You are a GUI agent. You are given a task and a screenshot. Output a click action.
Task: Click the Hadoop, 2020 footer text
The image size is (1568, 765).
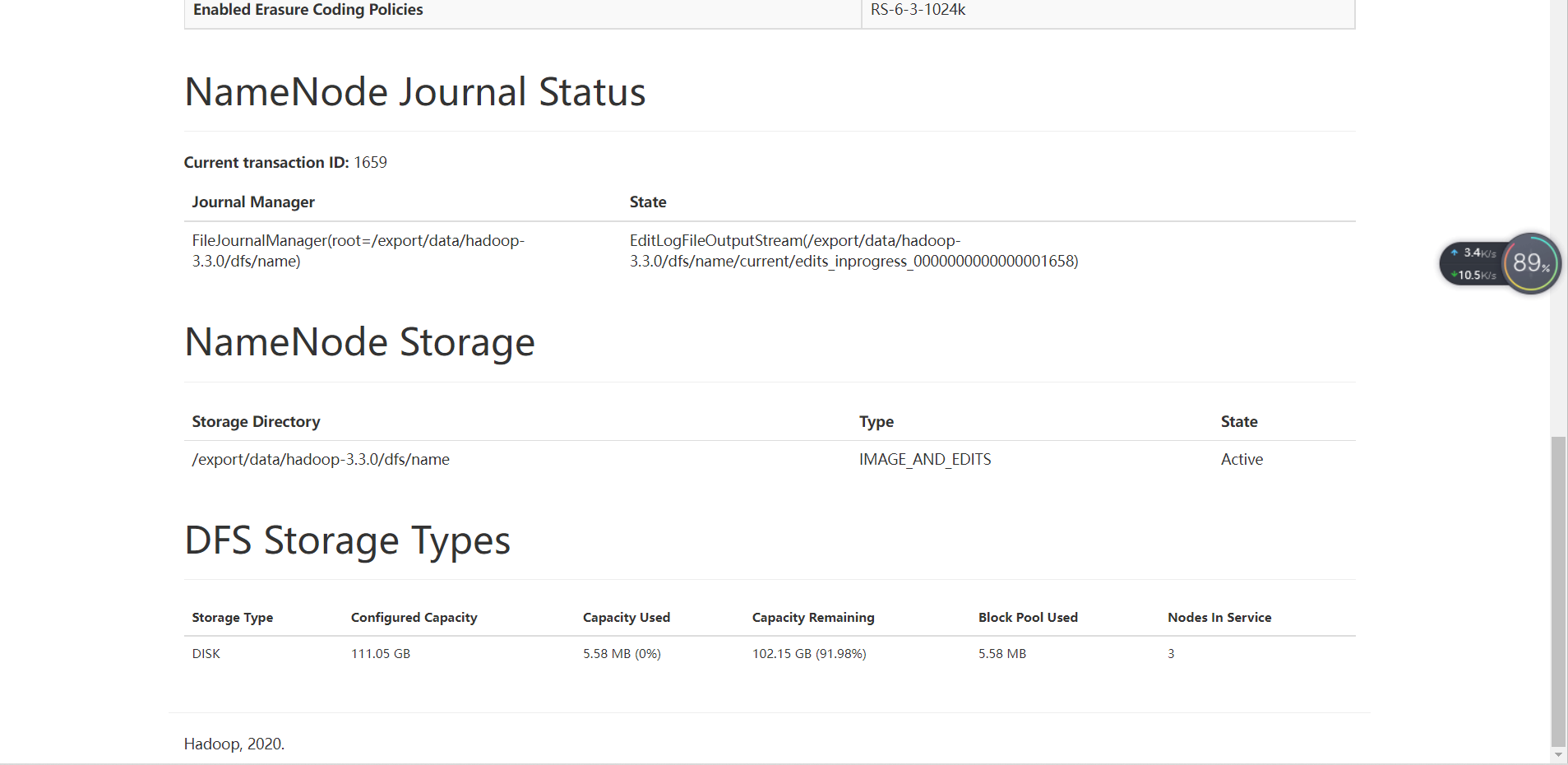[x=234, y=744]
